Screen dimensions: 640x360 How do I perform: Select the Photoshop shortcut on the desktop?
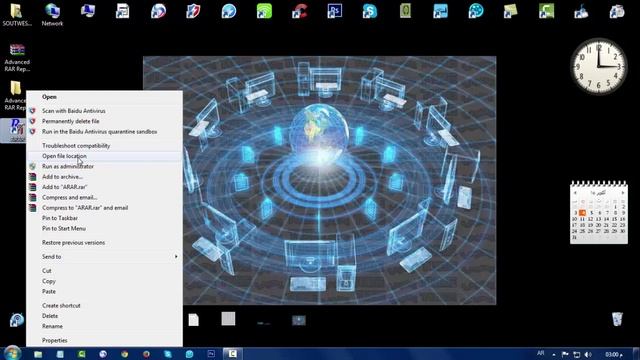(334, 11)
